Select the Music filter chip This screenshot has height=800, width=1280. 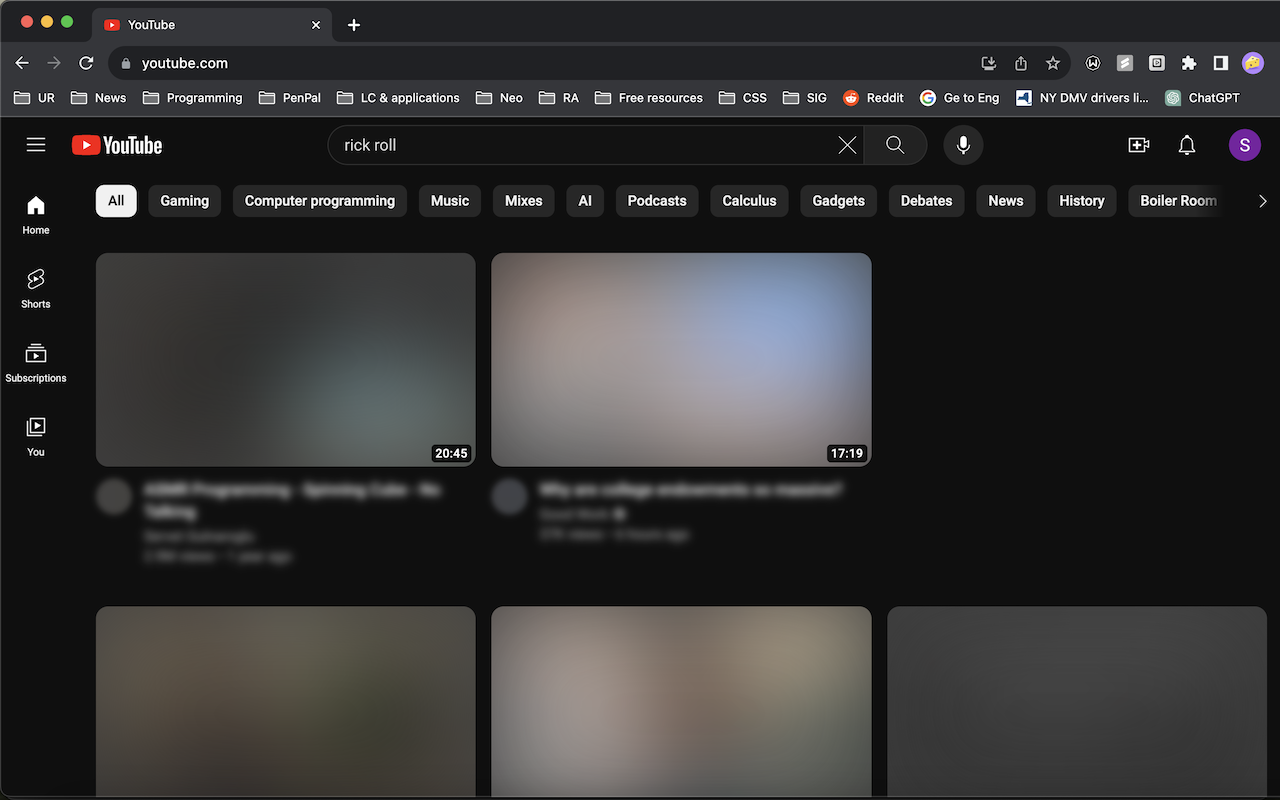click(x=449, y=200)
